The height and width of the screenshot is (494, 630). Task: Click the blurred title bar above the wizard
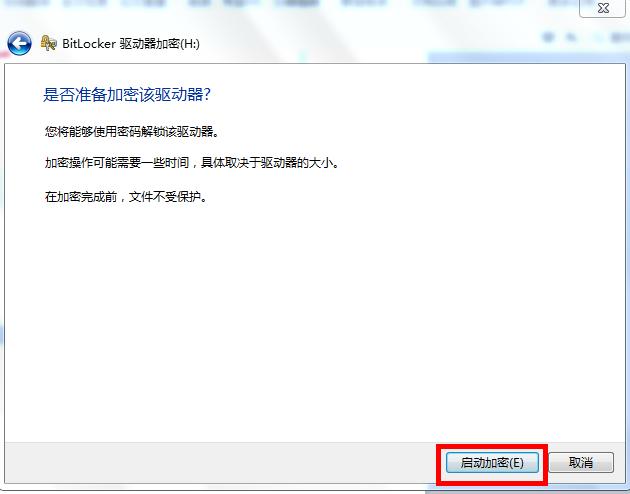[281, 8]
